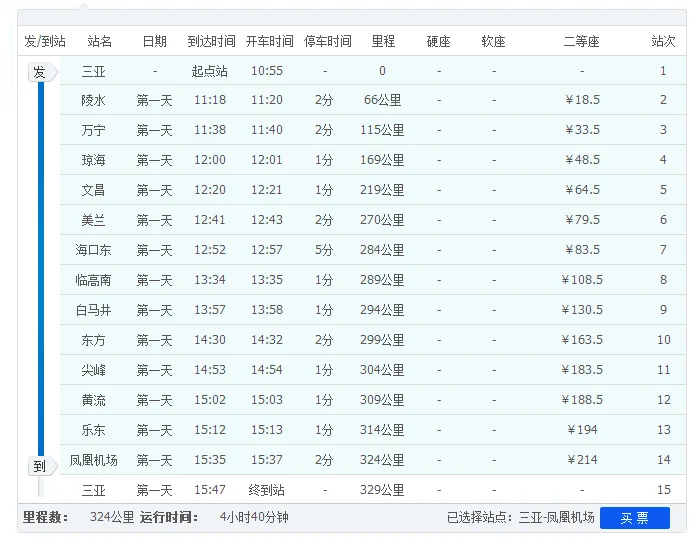694x540 pixels.
Task: Select the 发 departure marker tag
Action: tap(43, 72)
